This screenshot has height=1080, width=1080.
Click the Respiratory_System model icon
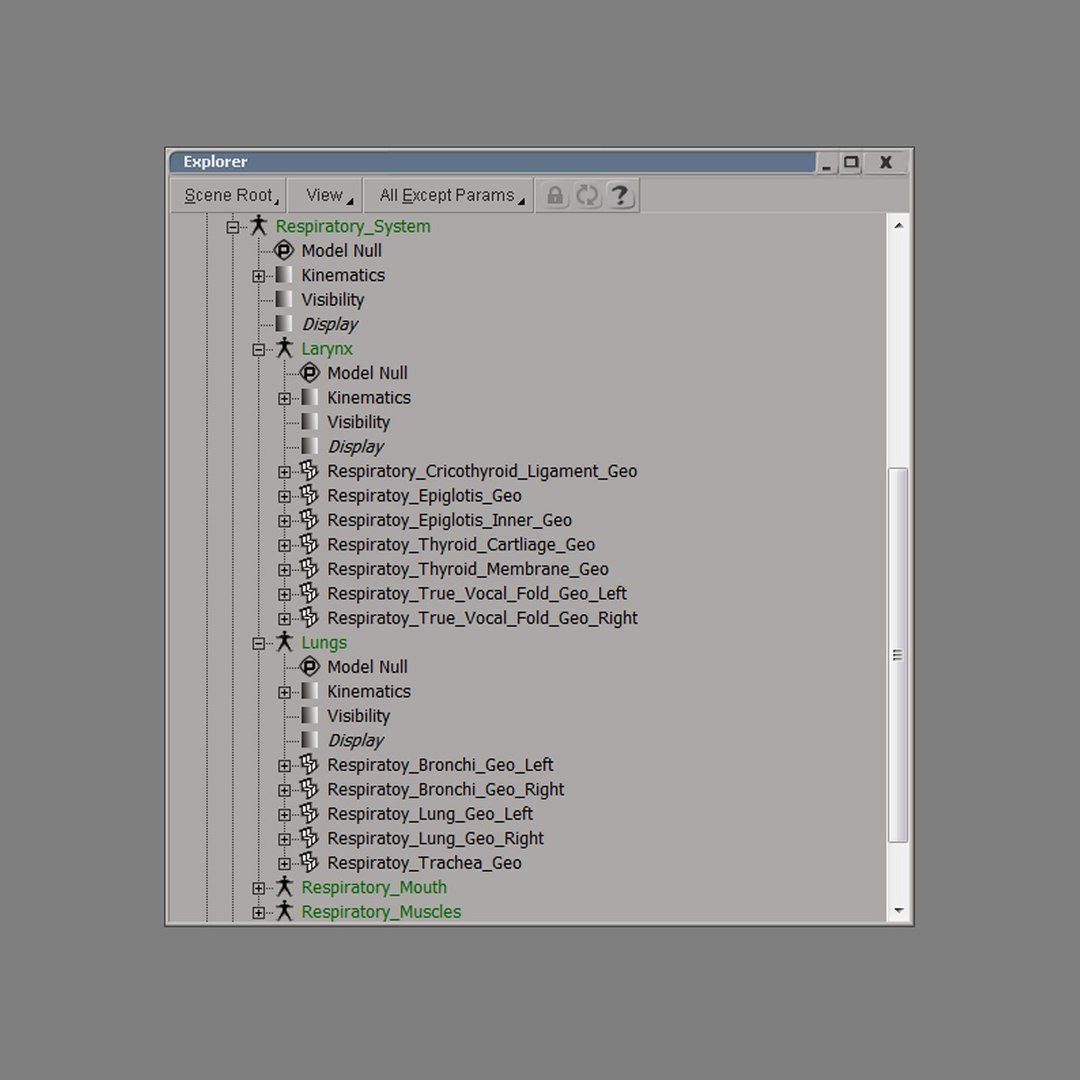click(258, 225)
